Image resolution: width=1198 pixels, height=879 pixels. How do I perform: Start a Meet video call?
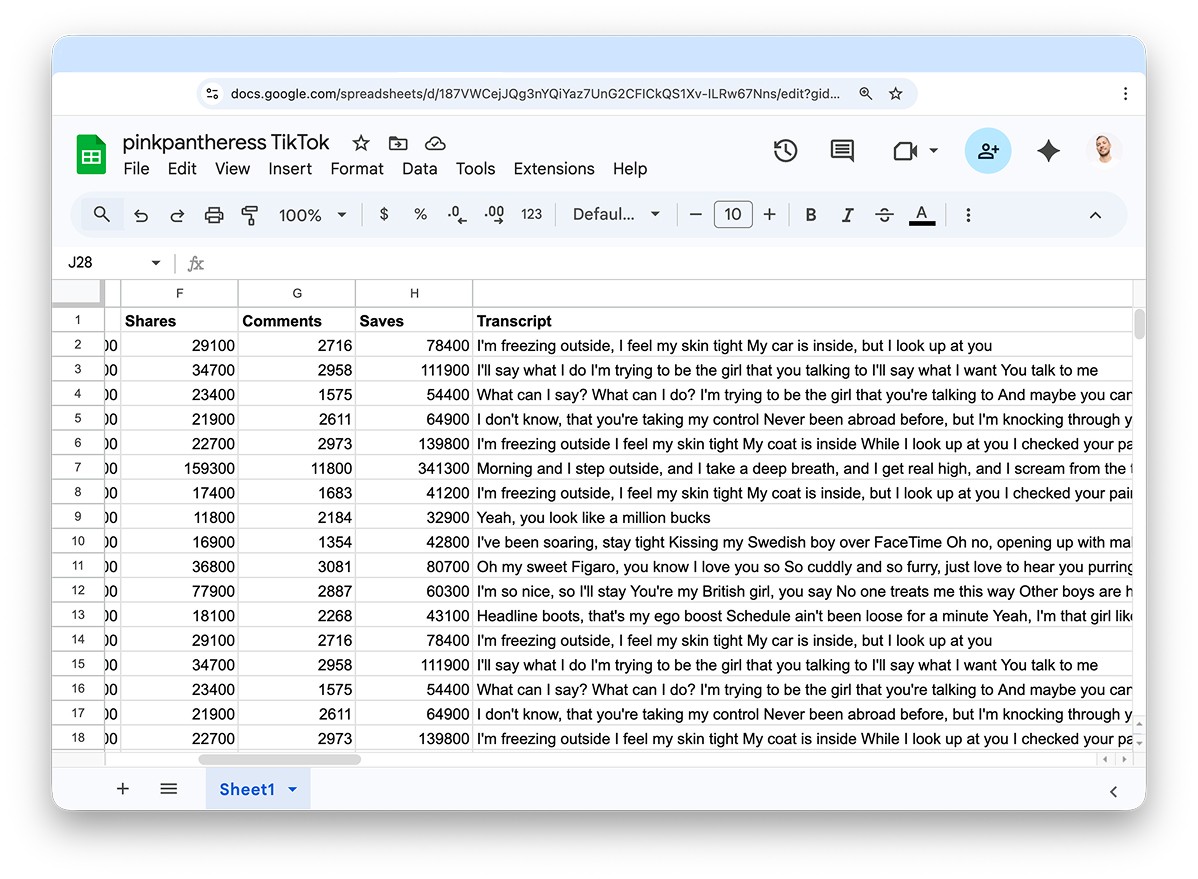(x=905, y=151)
